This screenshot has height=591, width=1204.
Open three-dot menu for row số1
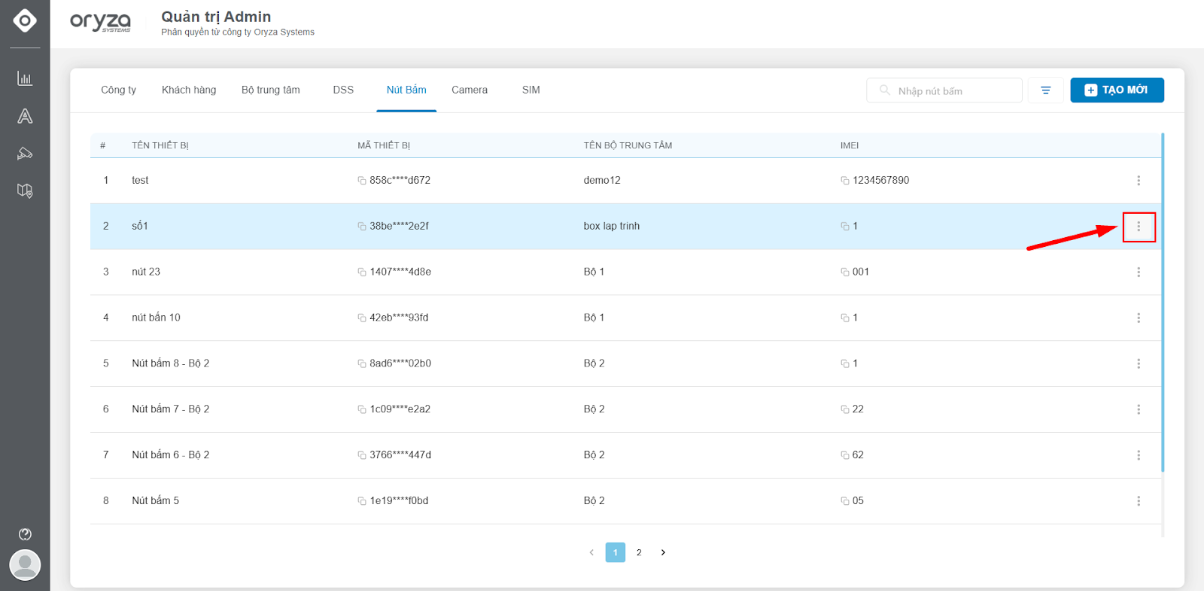coord(1138,227)
